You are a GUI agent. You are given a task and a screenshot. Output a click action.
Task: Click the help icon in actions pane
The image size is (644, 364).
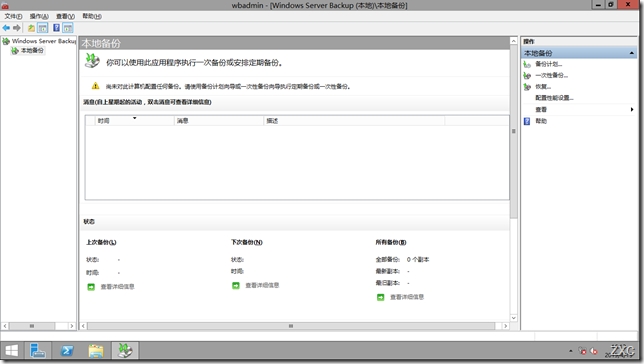tap(527, 121)
